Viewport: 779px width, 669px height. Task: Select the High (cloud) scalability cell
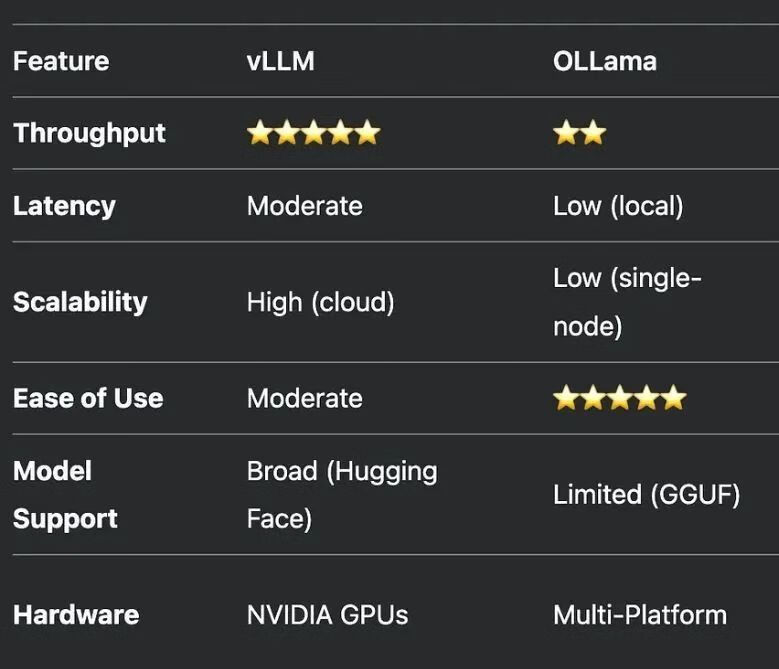point(320,302)
